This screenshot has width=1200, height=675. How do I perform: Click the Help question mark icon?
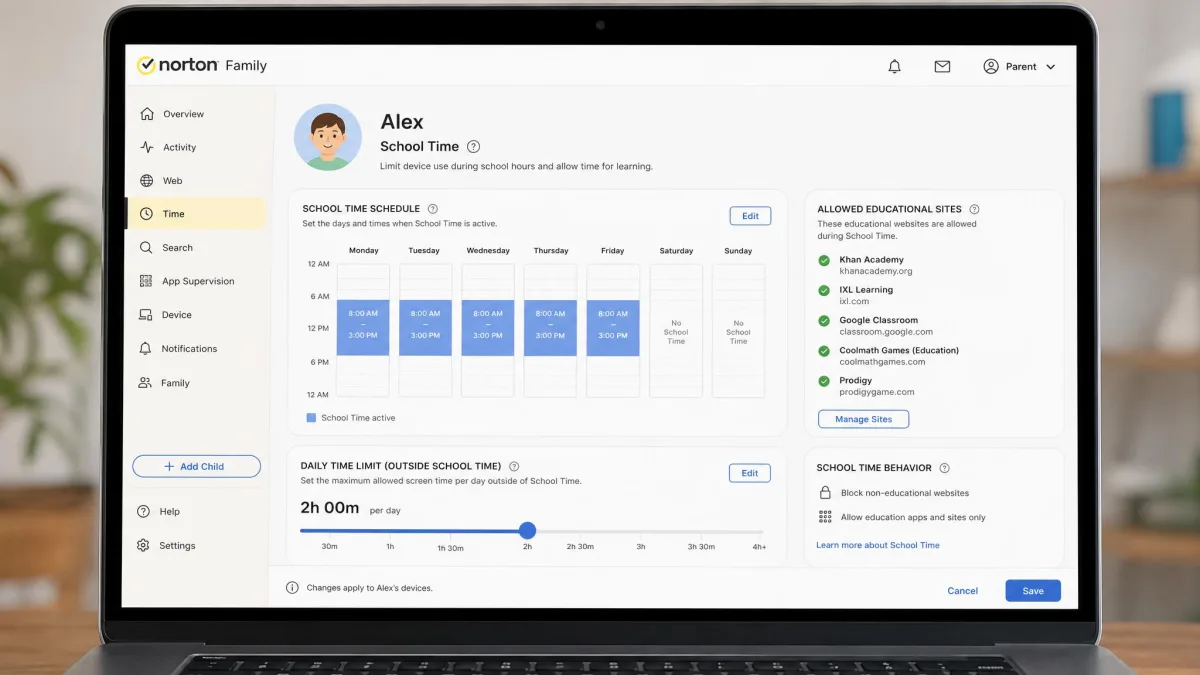coord(144,511)
